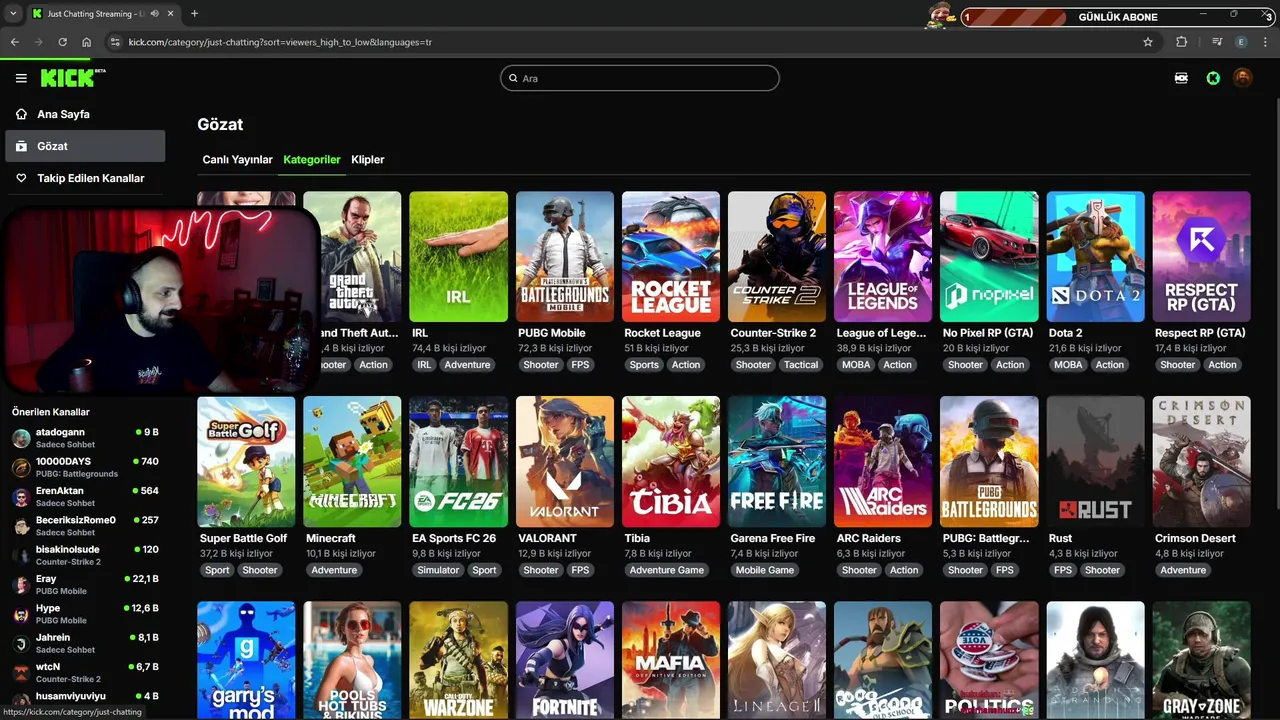Open the bisakinolsude recommended channel
Image resolution: width=1280 pixels, height=720 pixels.
click(85, 555)
